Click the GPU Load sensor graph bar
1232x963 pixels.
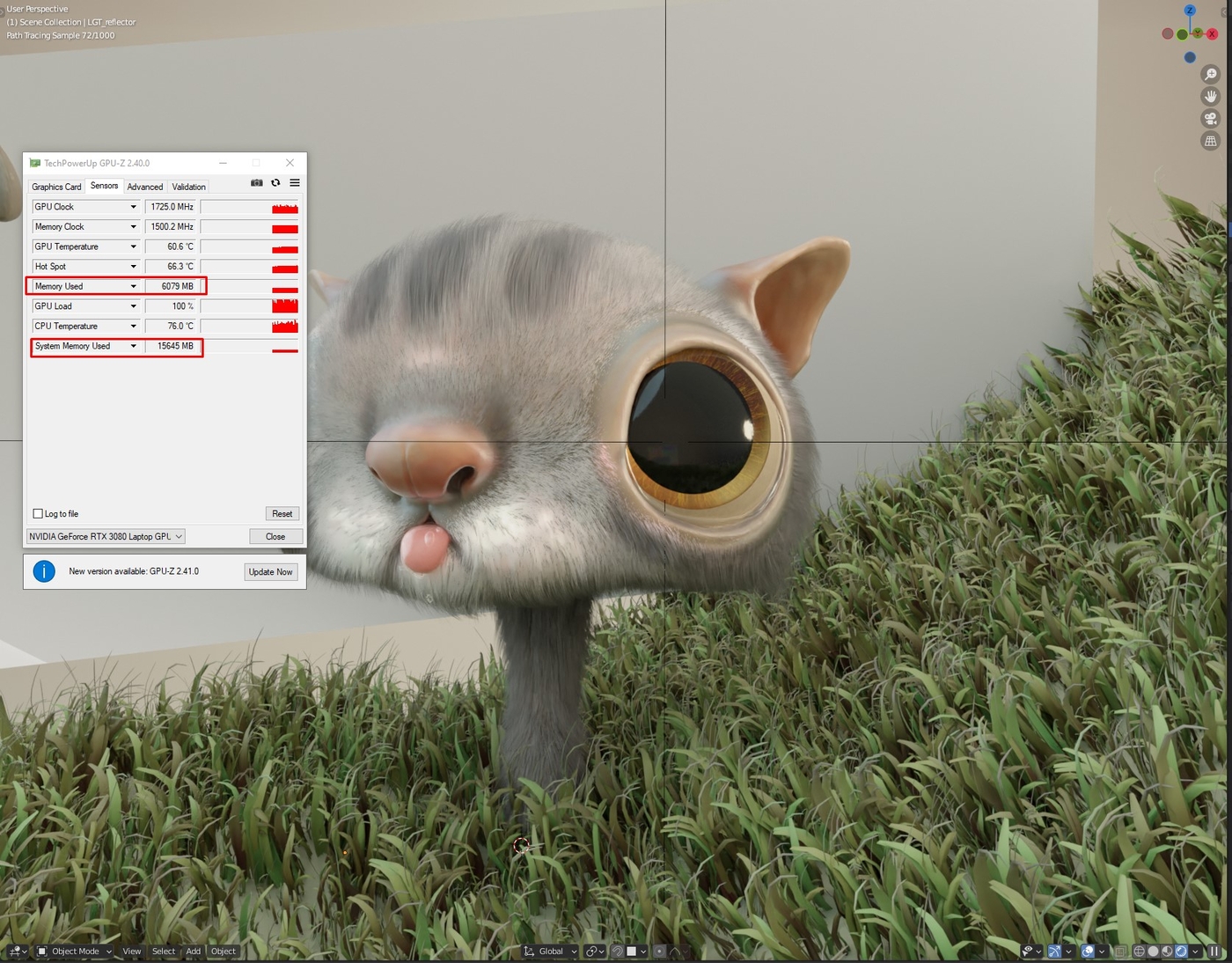(249, 306)
